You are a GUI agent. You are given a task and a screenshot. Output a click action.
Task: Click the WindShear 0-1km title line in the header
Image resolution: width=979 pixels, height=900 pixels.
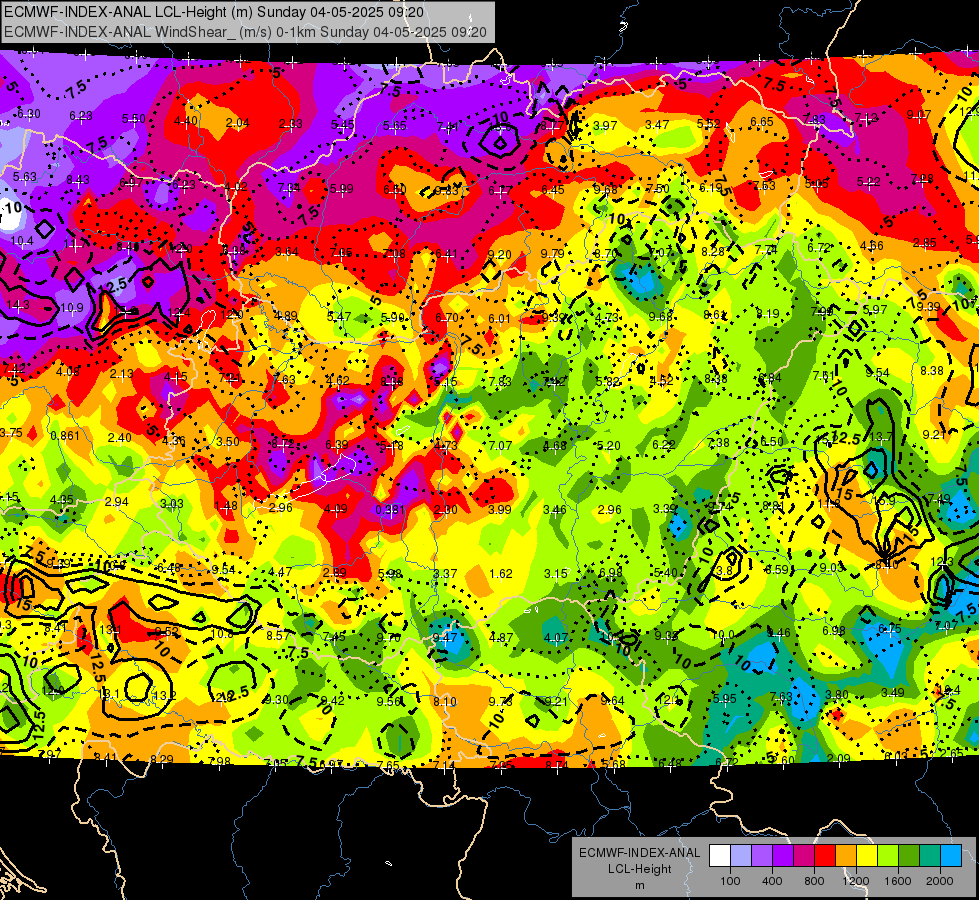pos(245,32)
